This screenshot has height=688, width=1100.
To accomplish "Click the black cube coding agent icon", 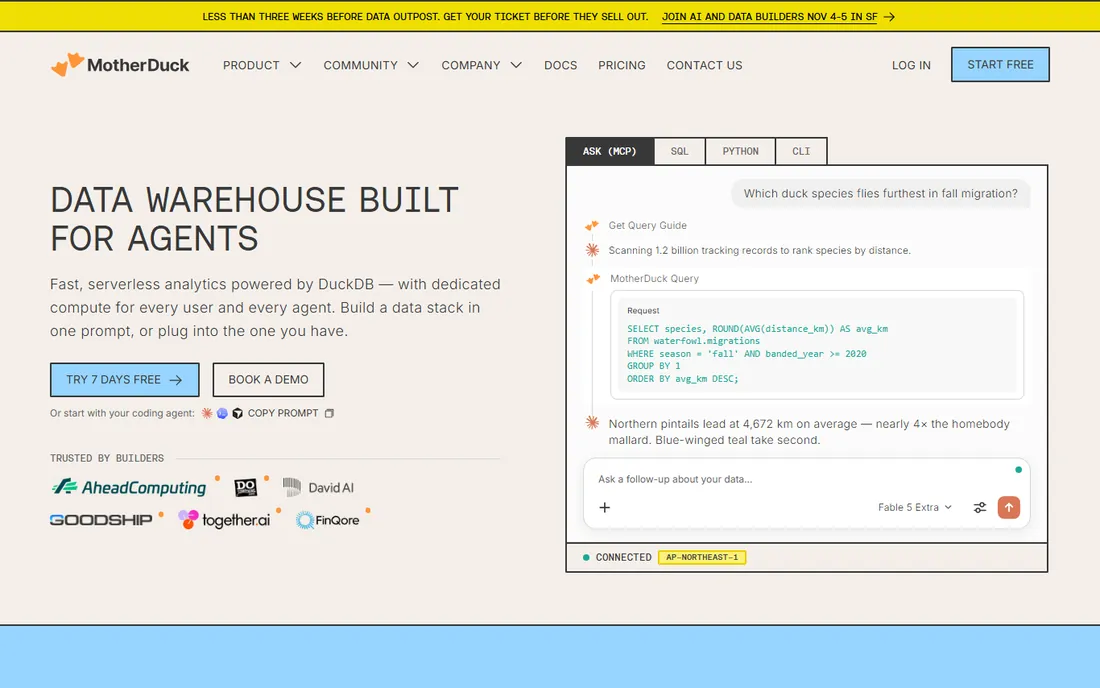I will tap(238, 413).
